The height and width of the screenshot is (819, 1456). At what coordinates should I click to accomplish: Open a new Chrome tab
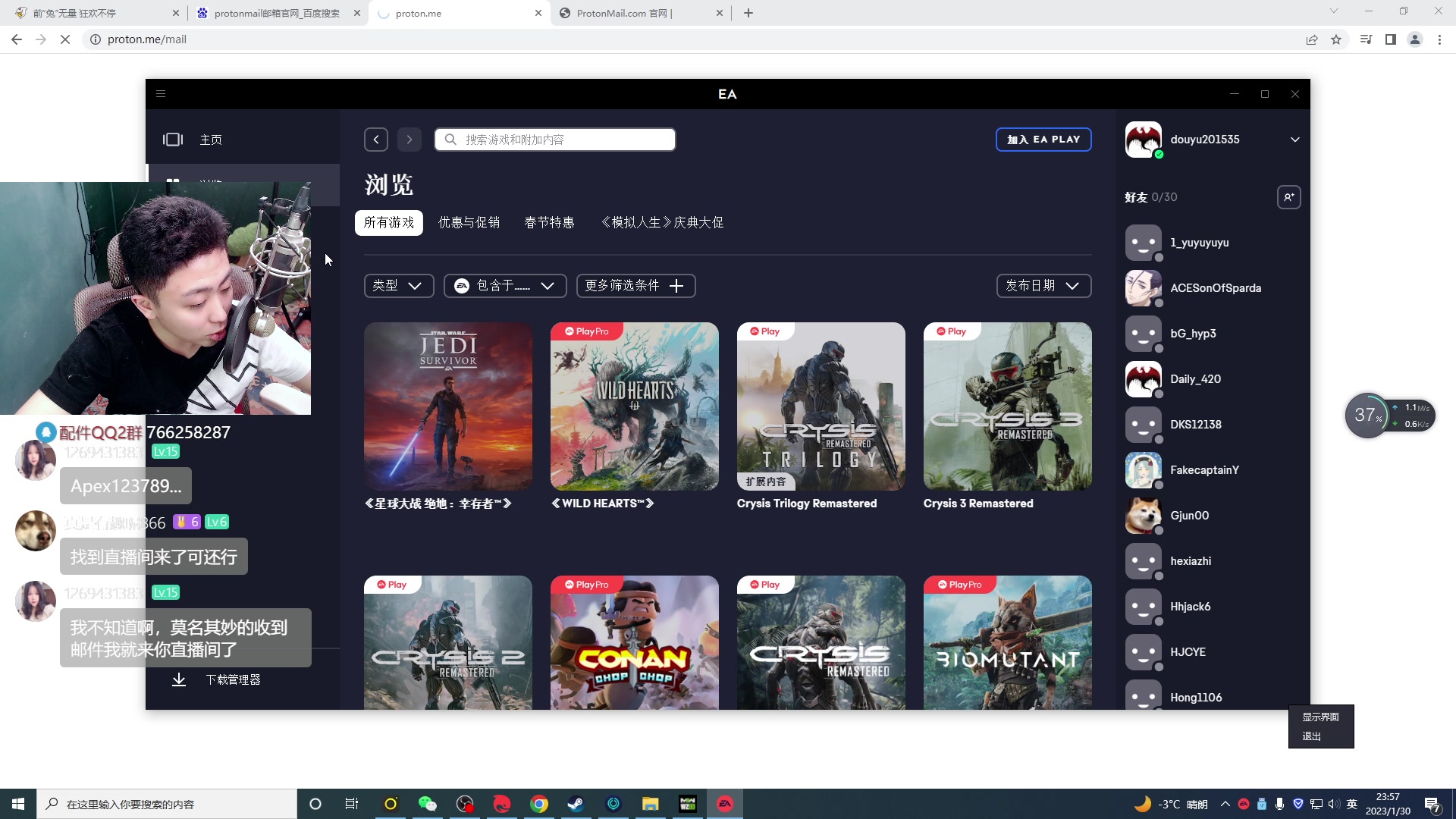[x=748, y=13]
